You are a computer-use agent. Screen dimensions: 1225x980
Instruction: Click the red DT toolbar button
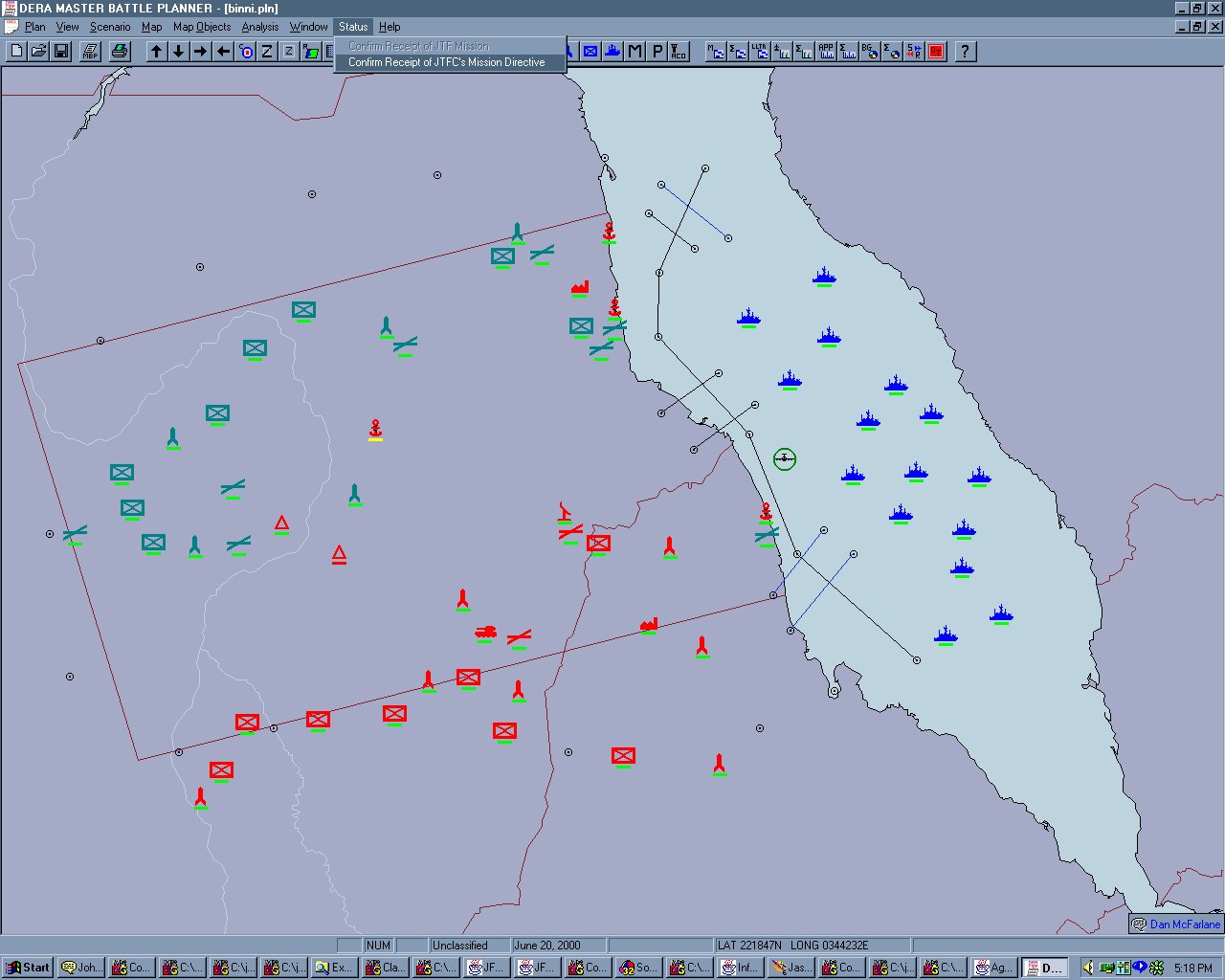pyautogui.click(x=936, y=52)
